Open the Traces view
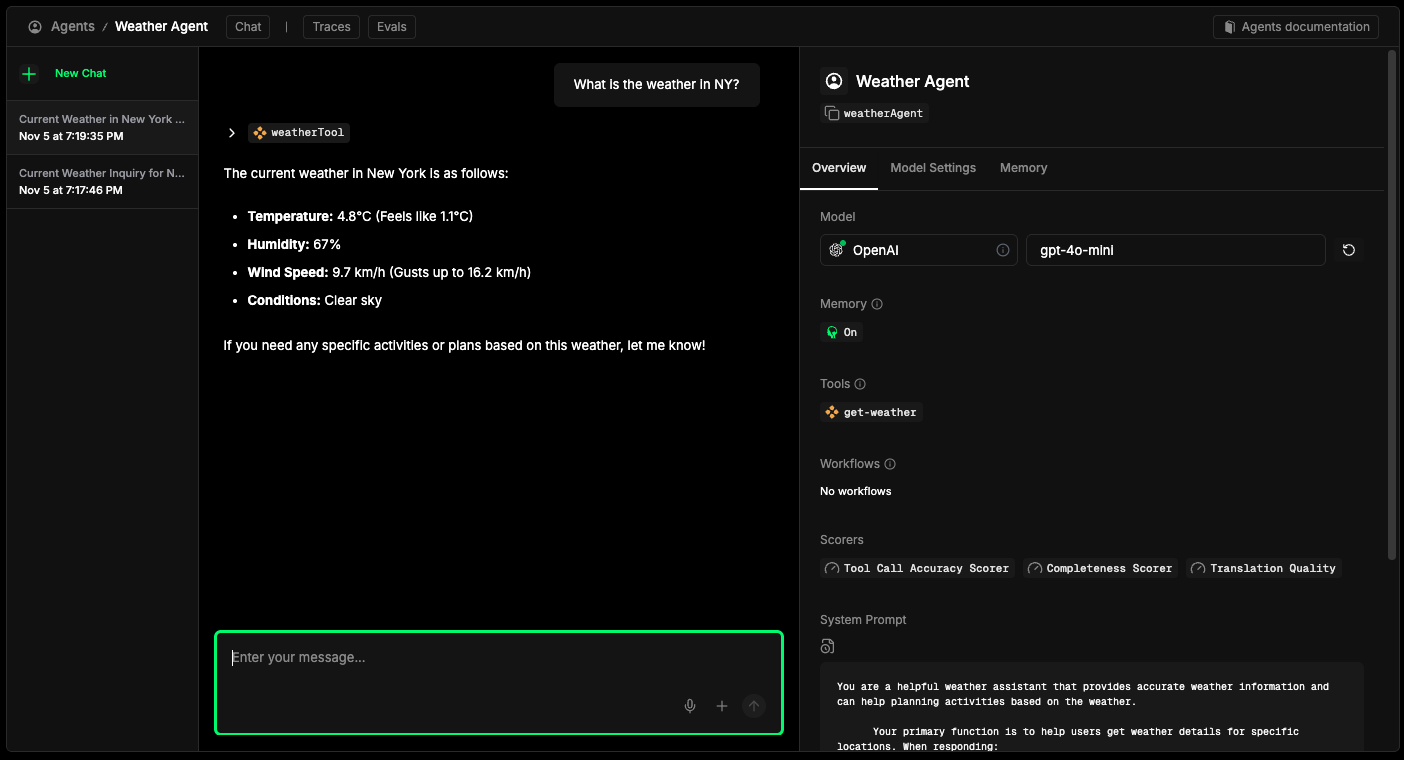1404x760 pixels. (331, 27)
